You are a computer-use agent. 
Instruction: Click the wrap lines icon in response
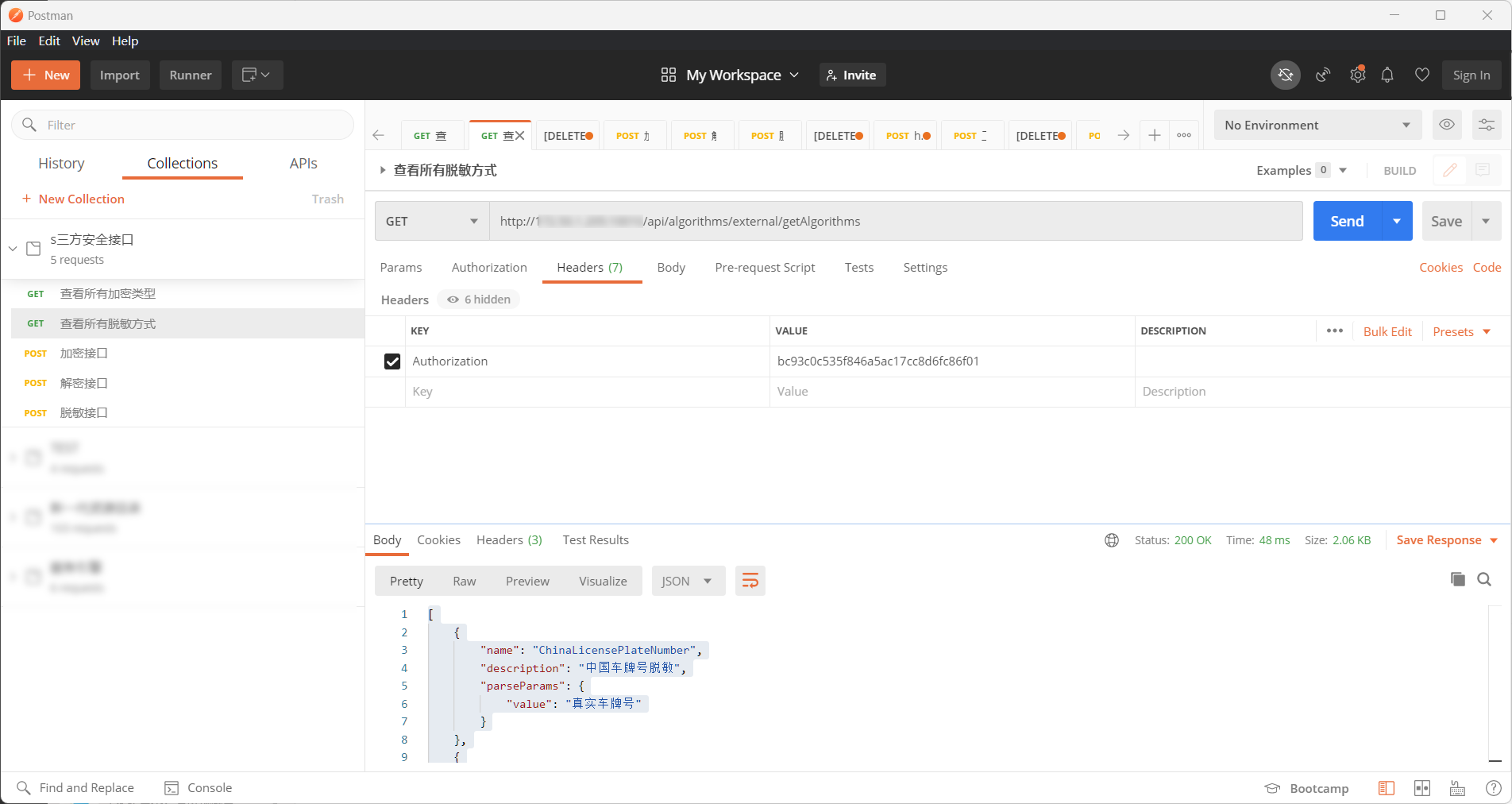(x=750, y=582)
